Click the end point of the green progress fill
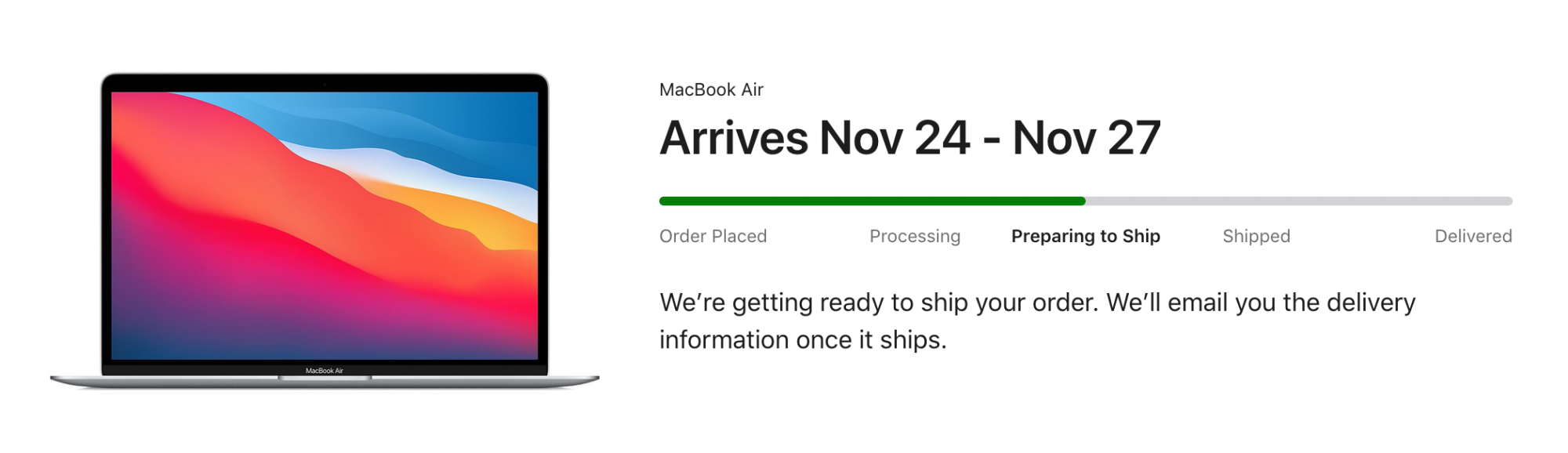The image size is (1568, 453). pyautogui.click(x=1083, y=201)
